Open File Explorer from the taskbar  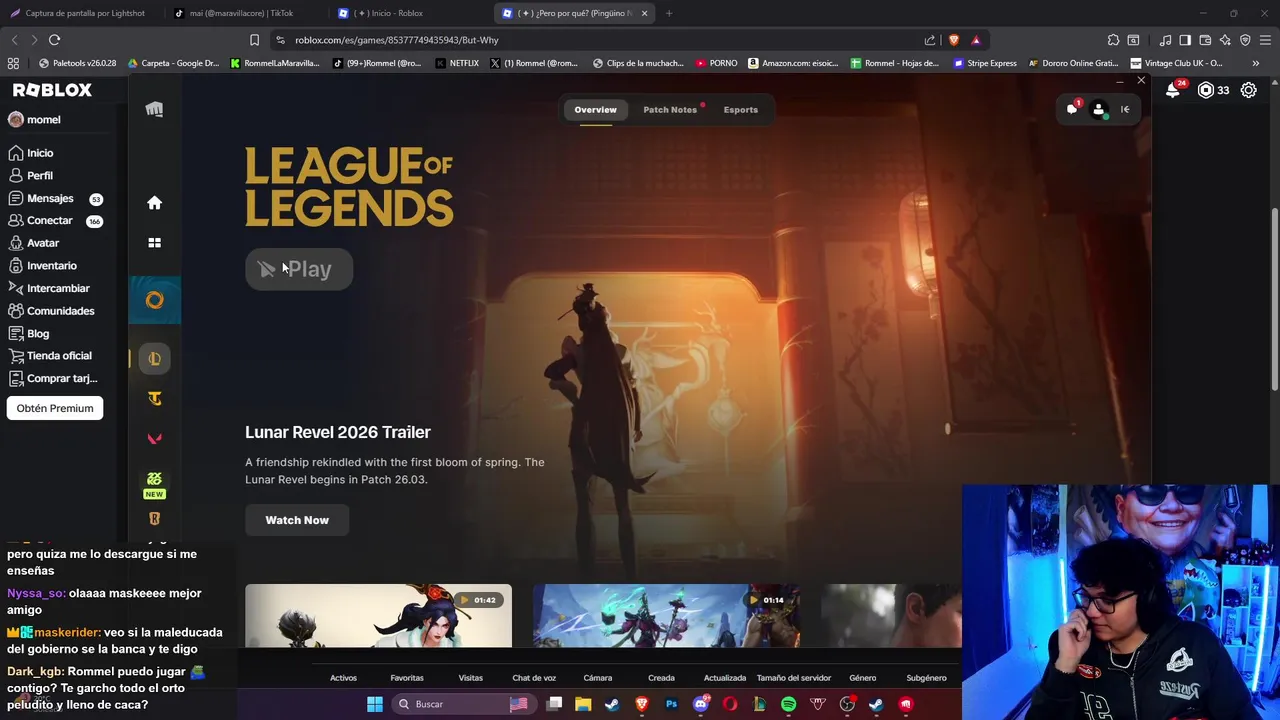(583, 704)
